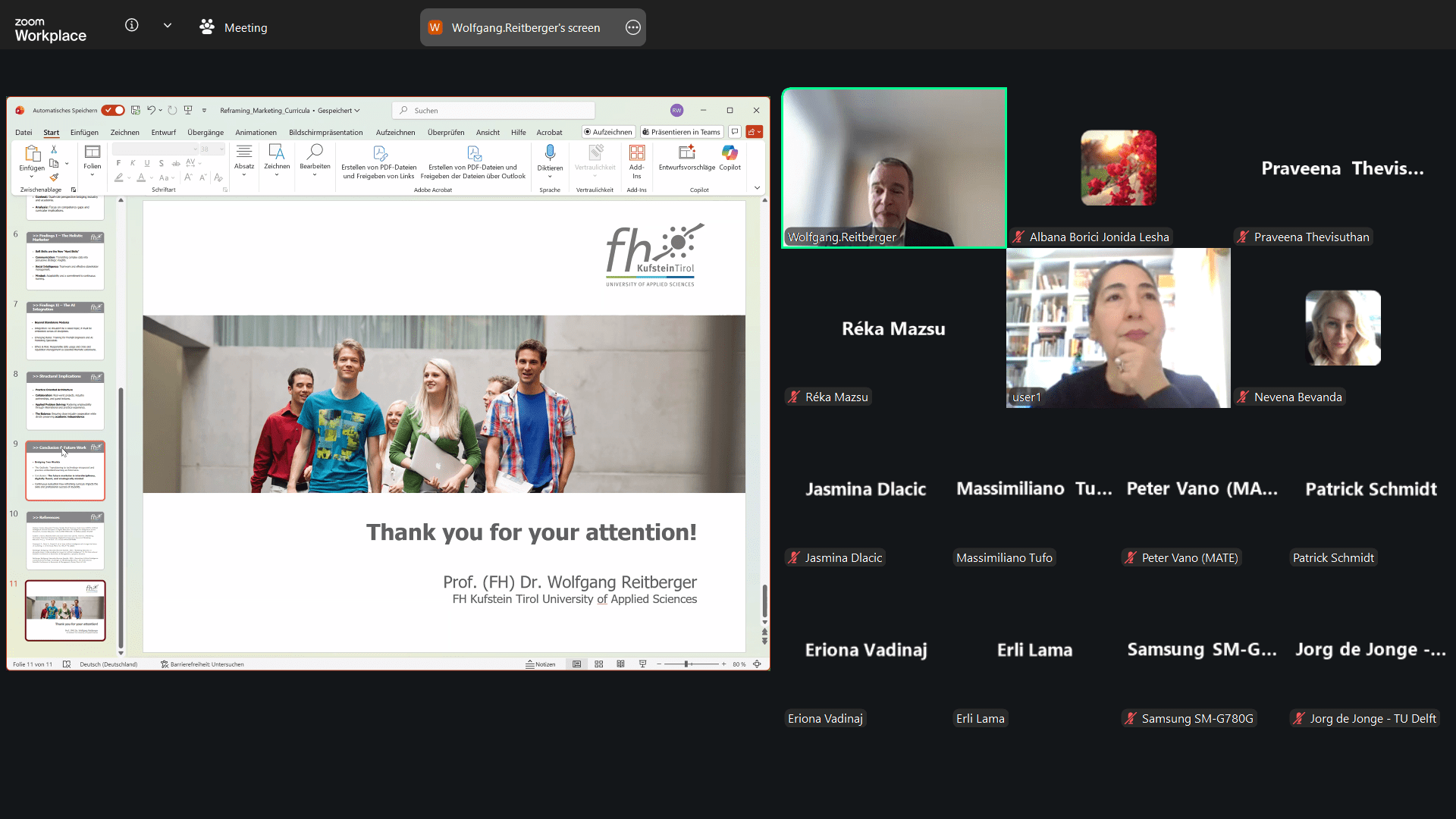Click the fit slide to window icon

[x=757, y=664]
